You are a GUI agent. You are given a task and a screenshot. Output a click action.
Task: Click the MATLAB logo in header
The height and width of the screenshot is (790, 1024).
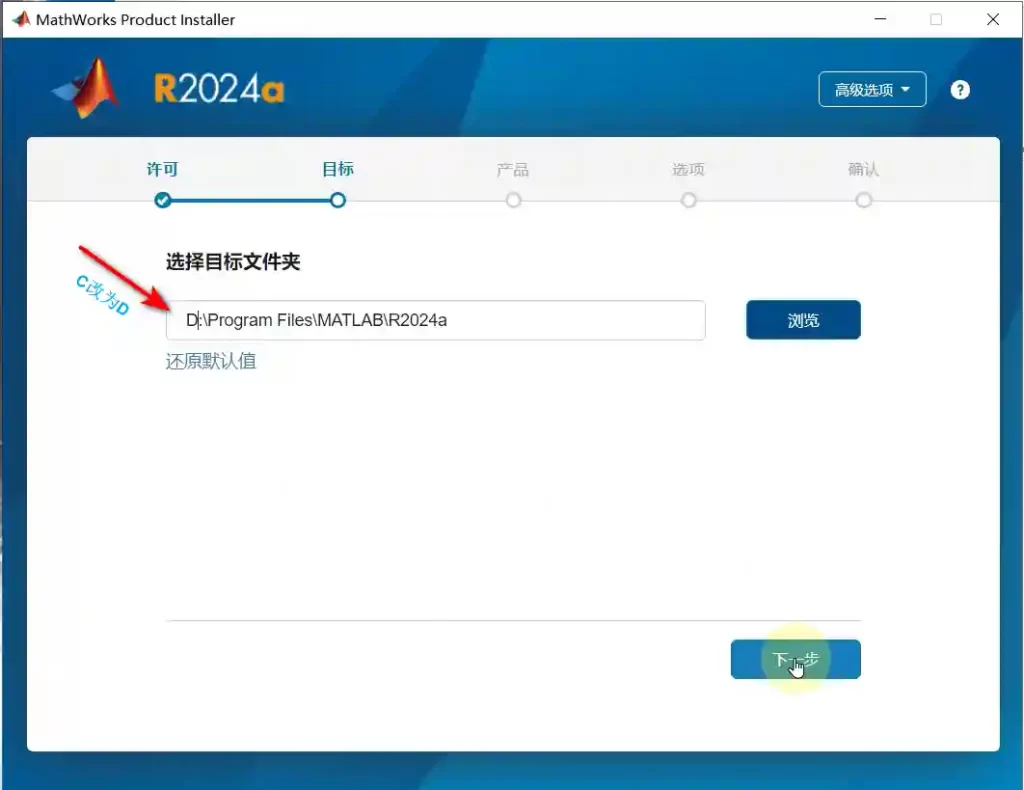pyautogui.click(x=88, y=89)
